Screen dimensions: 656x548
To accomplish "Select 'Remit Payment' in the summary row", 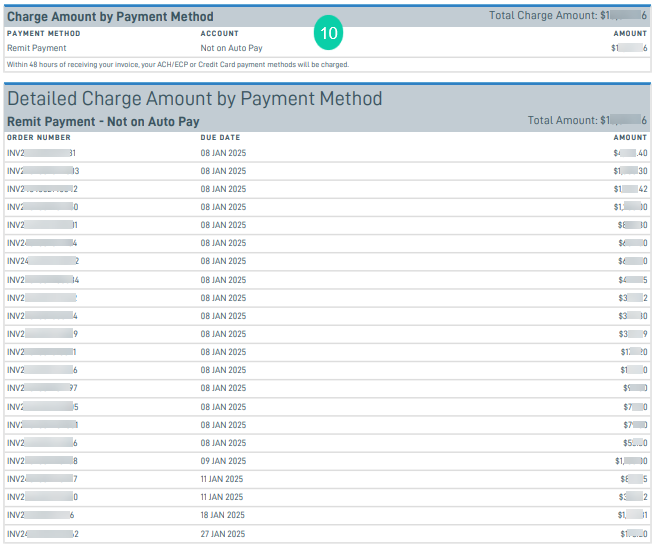I will (37, 48).
